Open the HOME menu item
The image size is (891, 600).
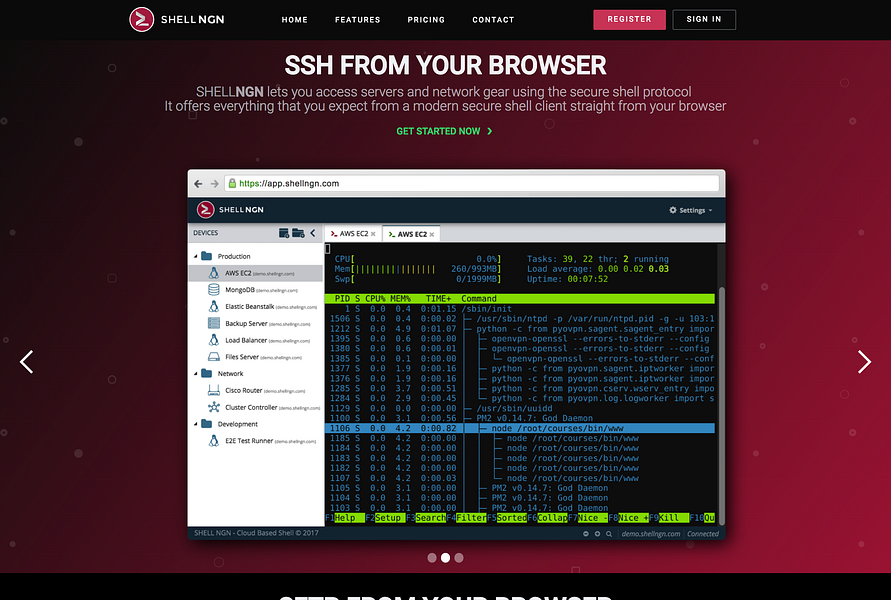294,20
